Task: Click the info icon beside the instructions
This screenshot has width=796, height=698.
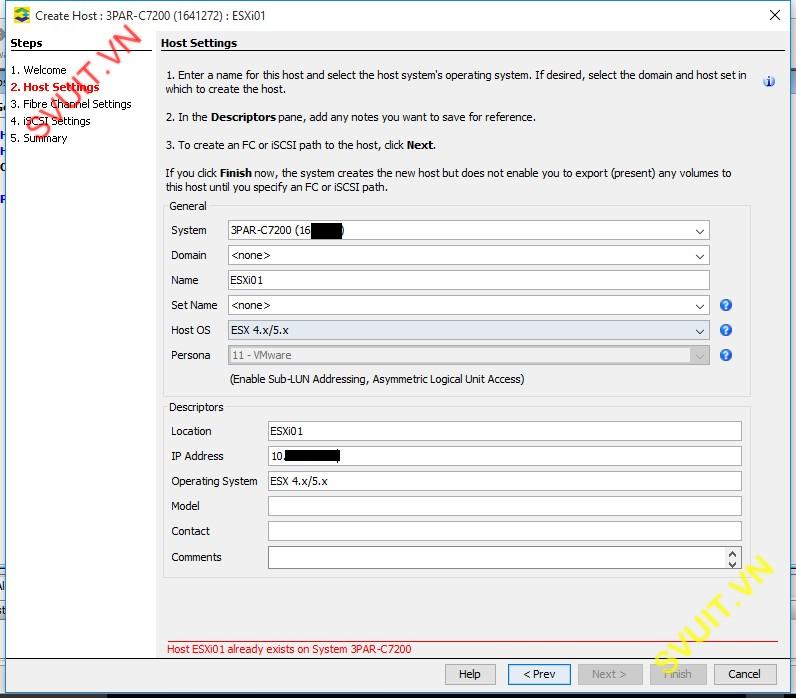Action: pyautogui.click(x=769, y=81)
